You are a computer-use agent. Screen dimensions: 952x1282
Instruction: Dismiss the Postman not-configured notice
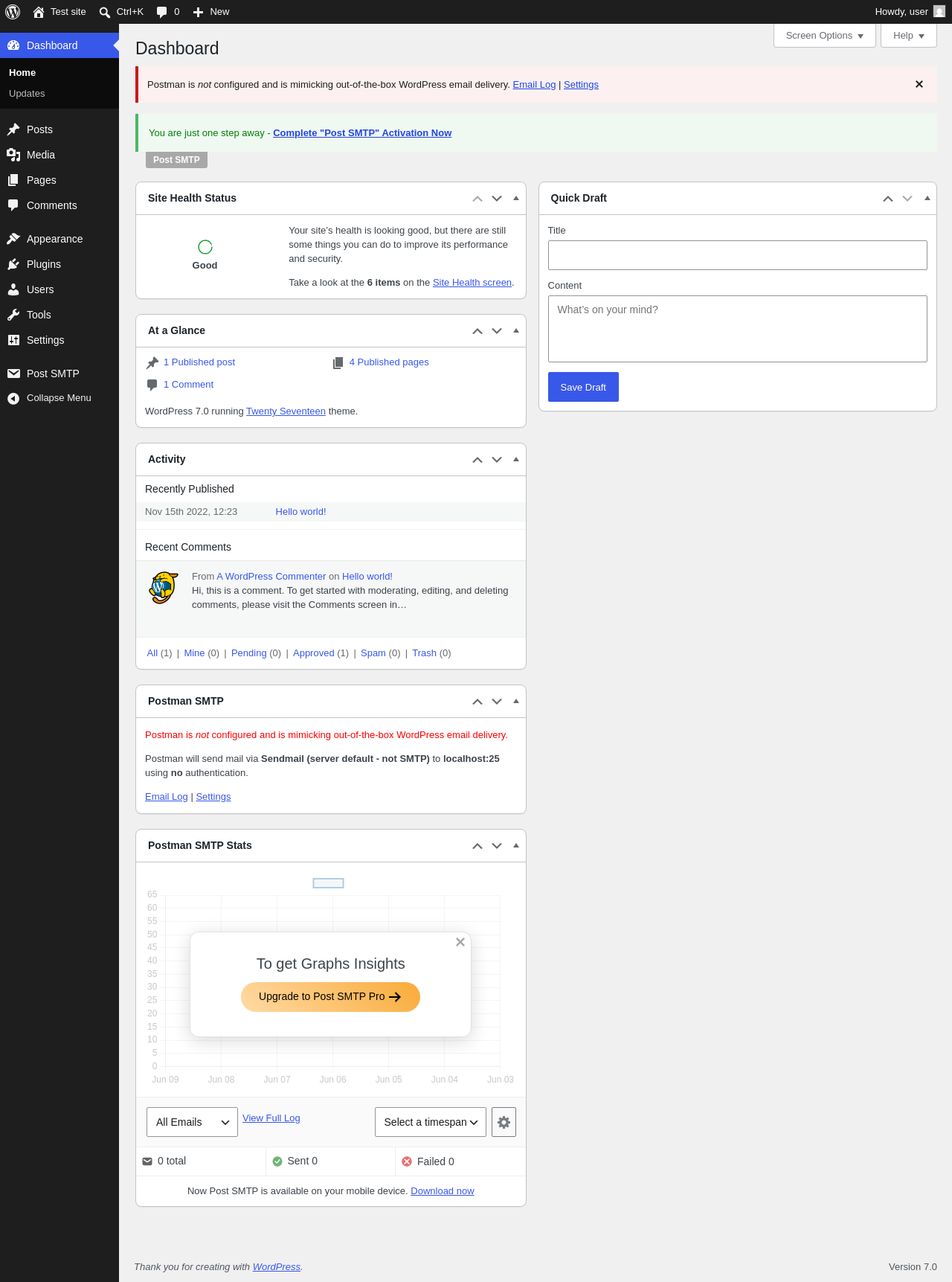tap(919, 84)
